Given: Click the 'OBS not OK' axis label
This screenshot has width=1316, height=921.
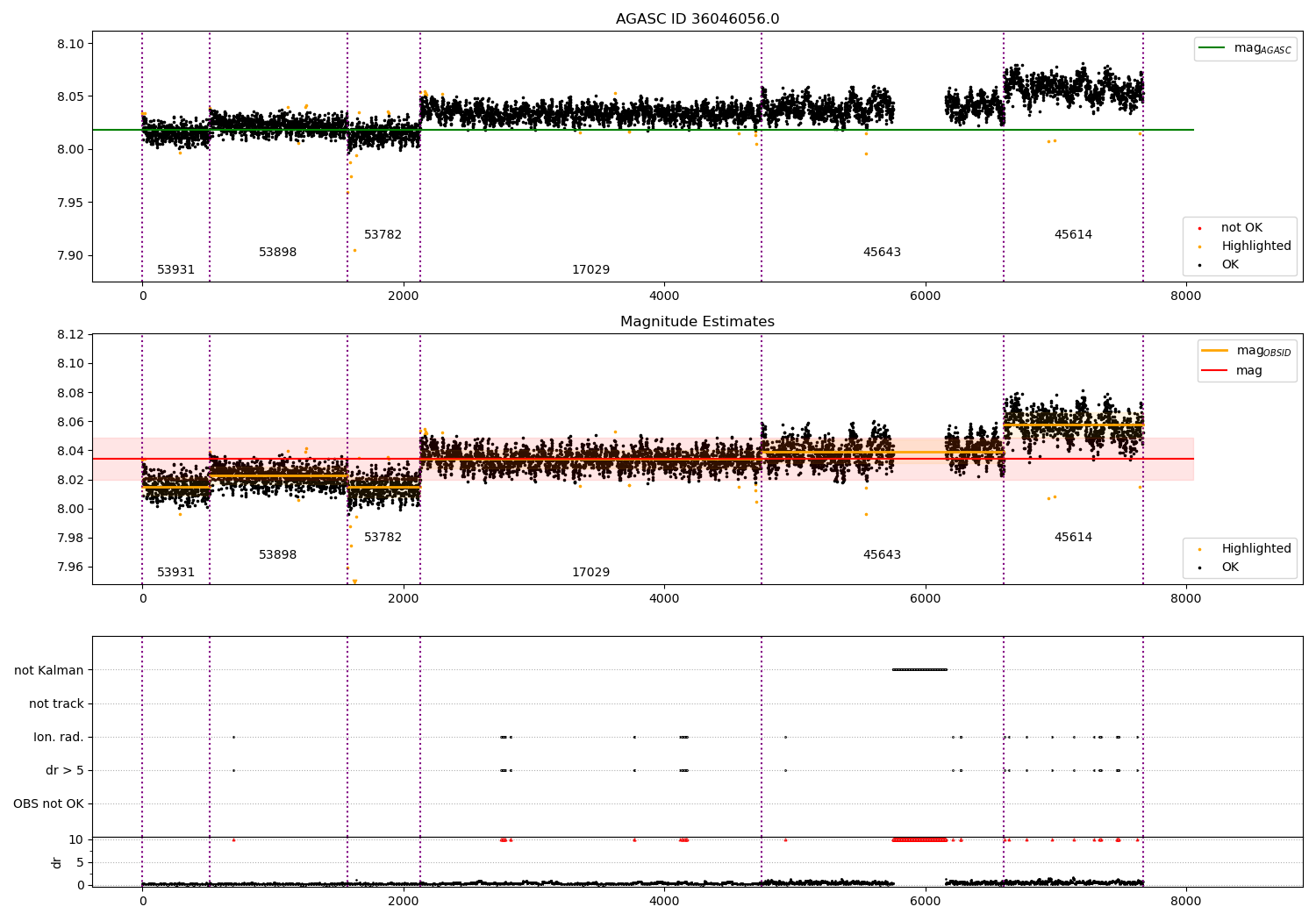Looking at the screenshot, I should pyautogui.click(x=49, y=804).
